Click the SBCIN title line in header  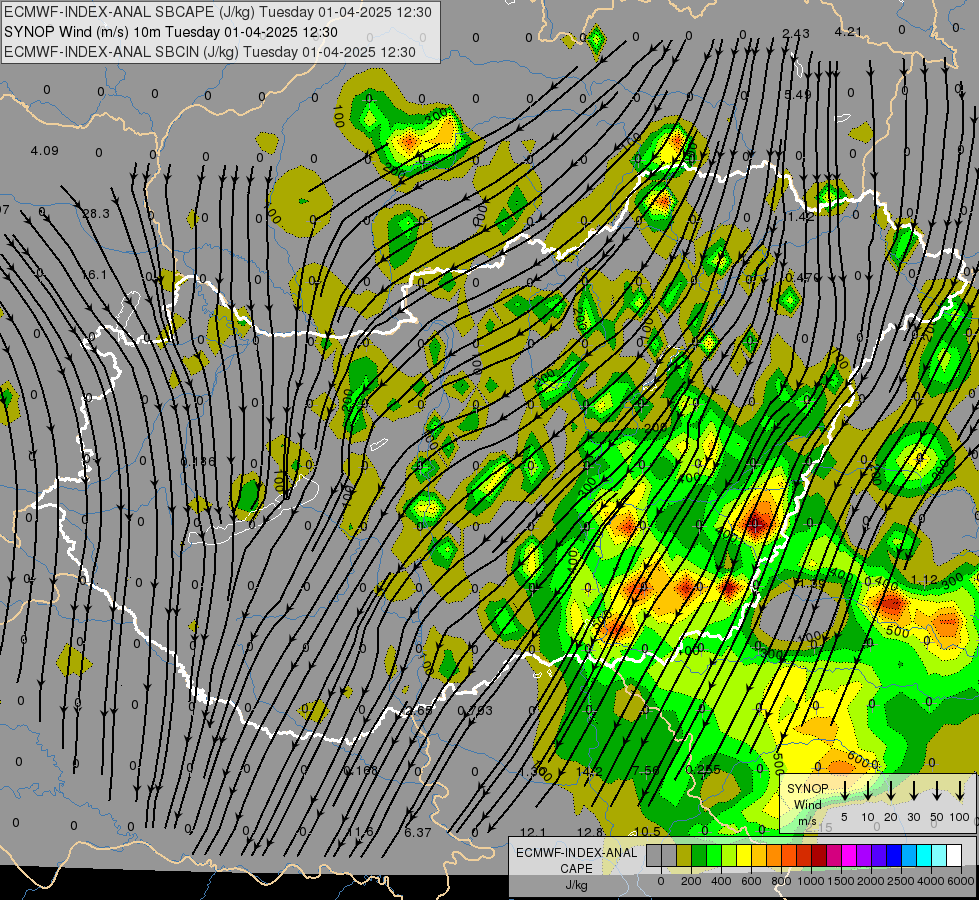(210, 52)
